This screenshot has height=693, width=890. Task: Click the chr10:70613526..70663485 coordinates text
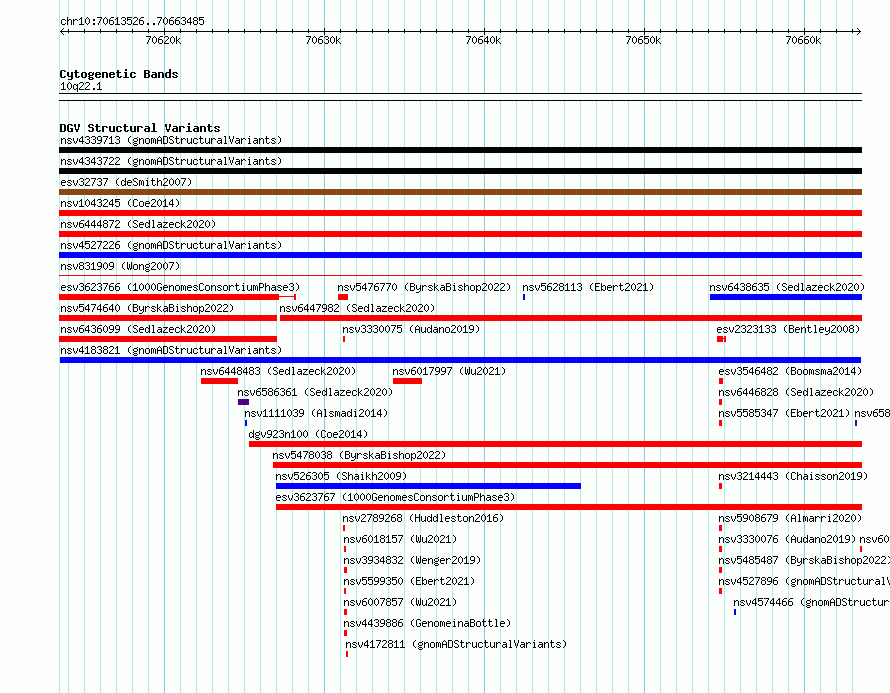132,21
